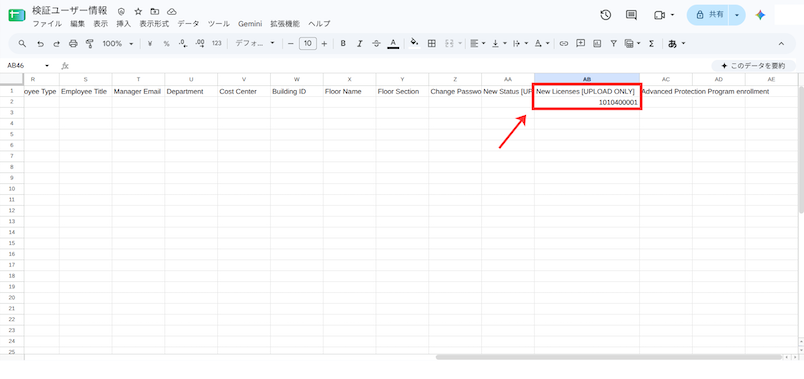The image size is (804, 379).
Task: Format as yen currency
Action: [x=150, y=44]
